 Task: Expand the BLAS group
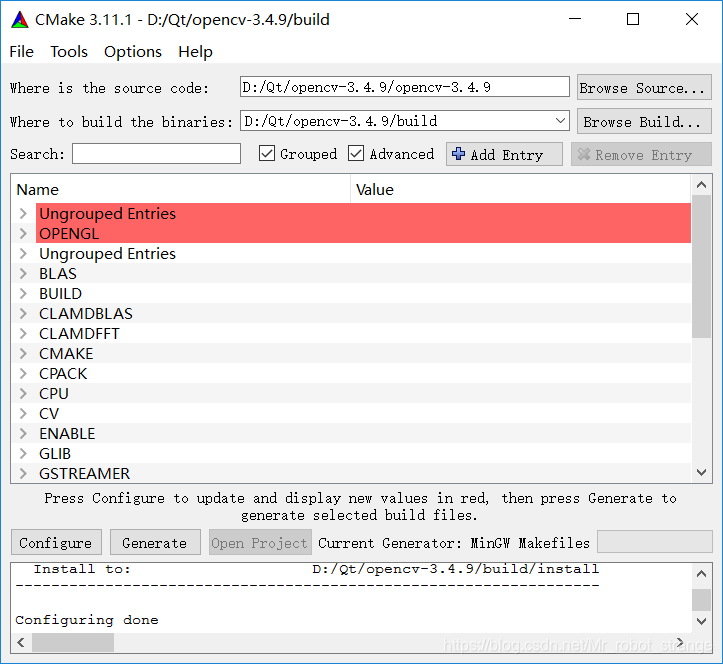23,273
